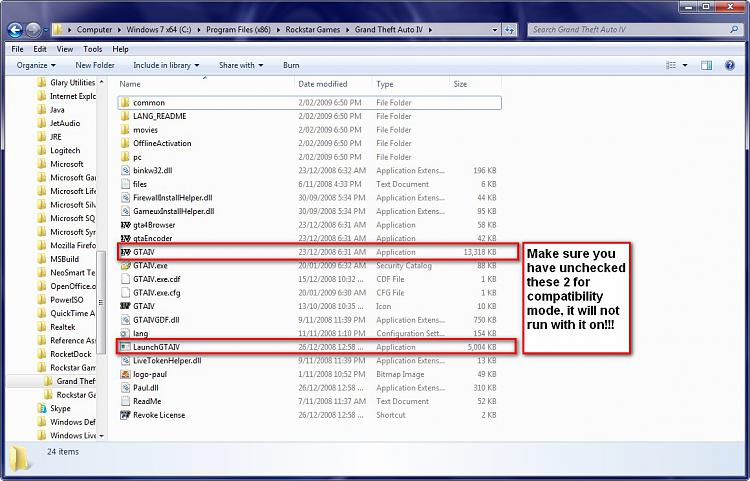
Task: Click the common folder icon
Action: click(x=125, y=102)
